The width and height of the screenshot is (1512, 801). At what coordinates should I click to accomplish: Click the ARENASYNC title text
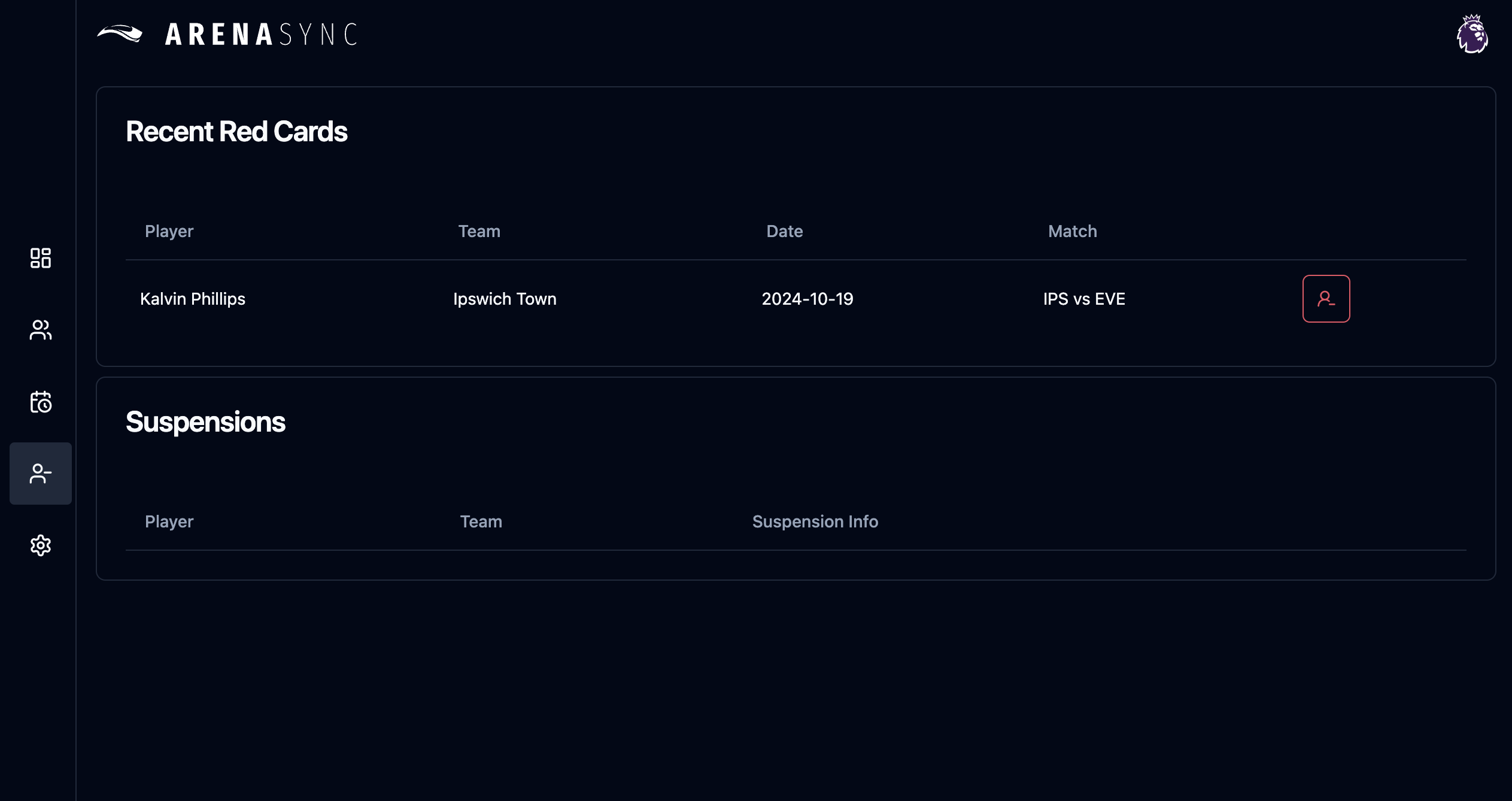[x=261, y=35]
